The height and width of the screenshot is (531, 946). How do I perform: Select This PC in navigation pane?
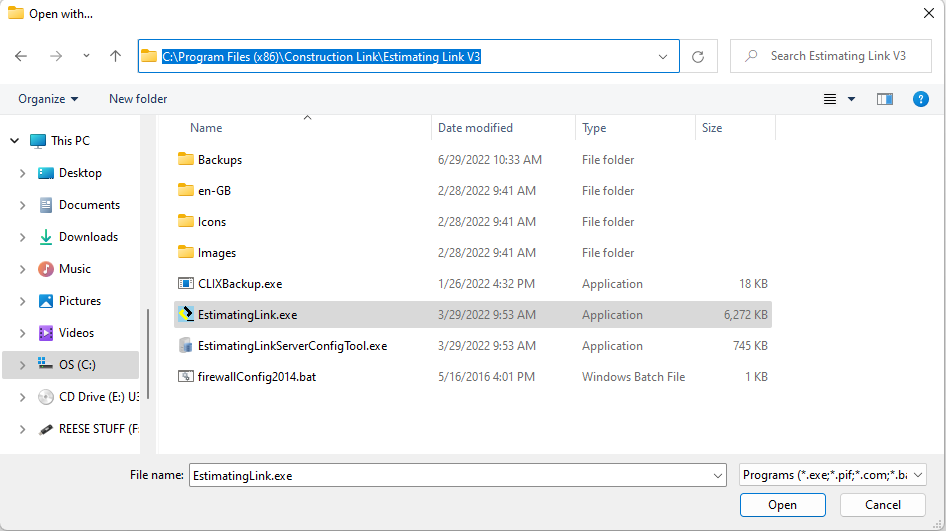tap(71, 141)
